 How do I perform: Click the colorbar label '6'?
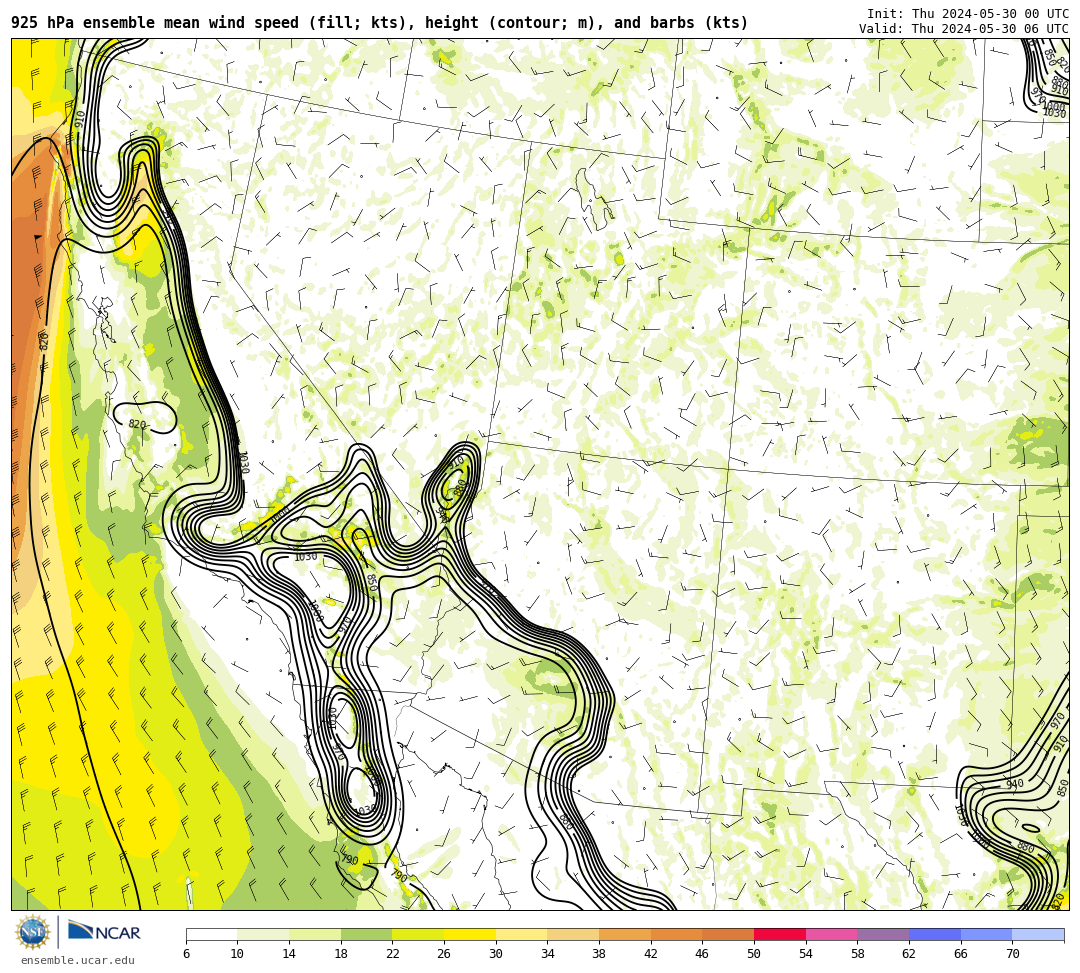186,954
